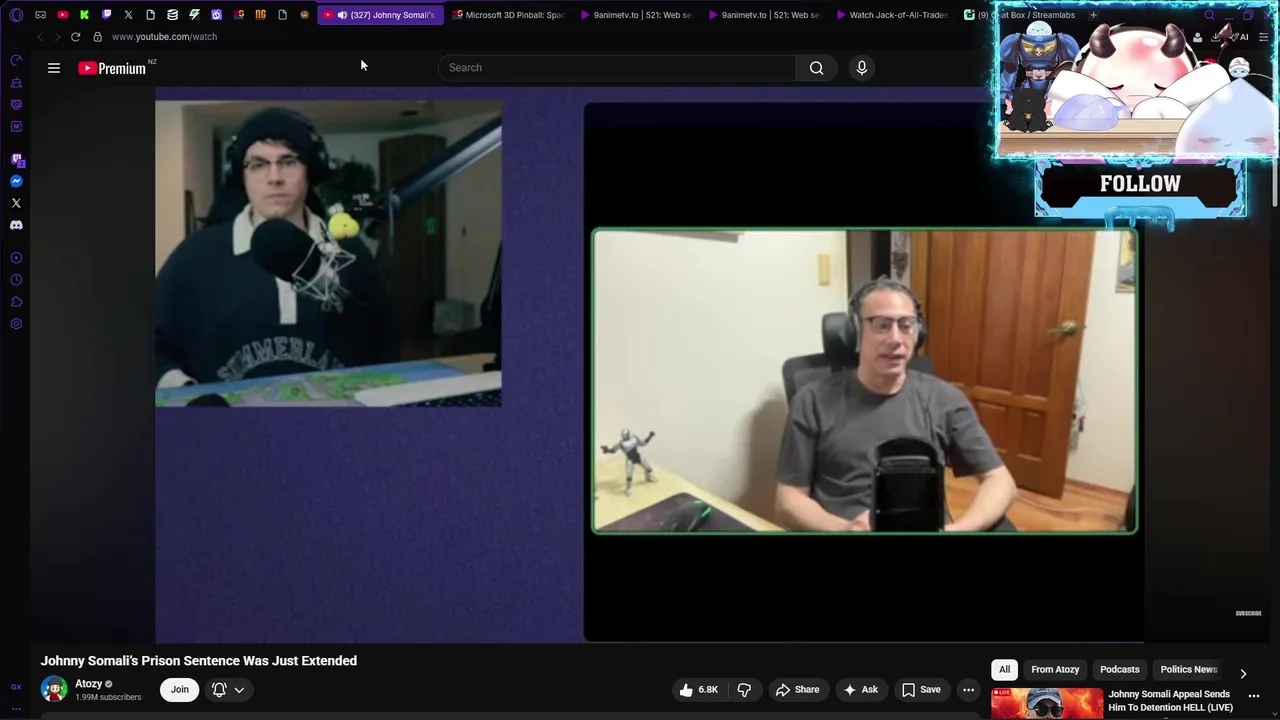1280x720 pixels.
Task: Open the YouTube guide hamburger menu
Action: pos(54,68)
